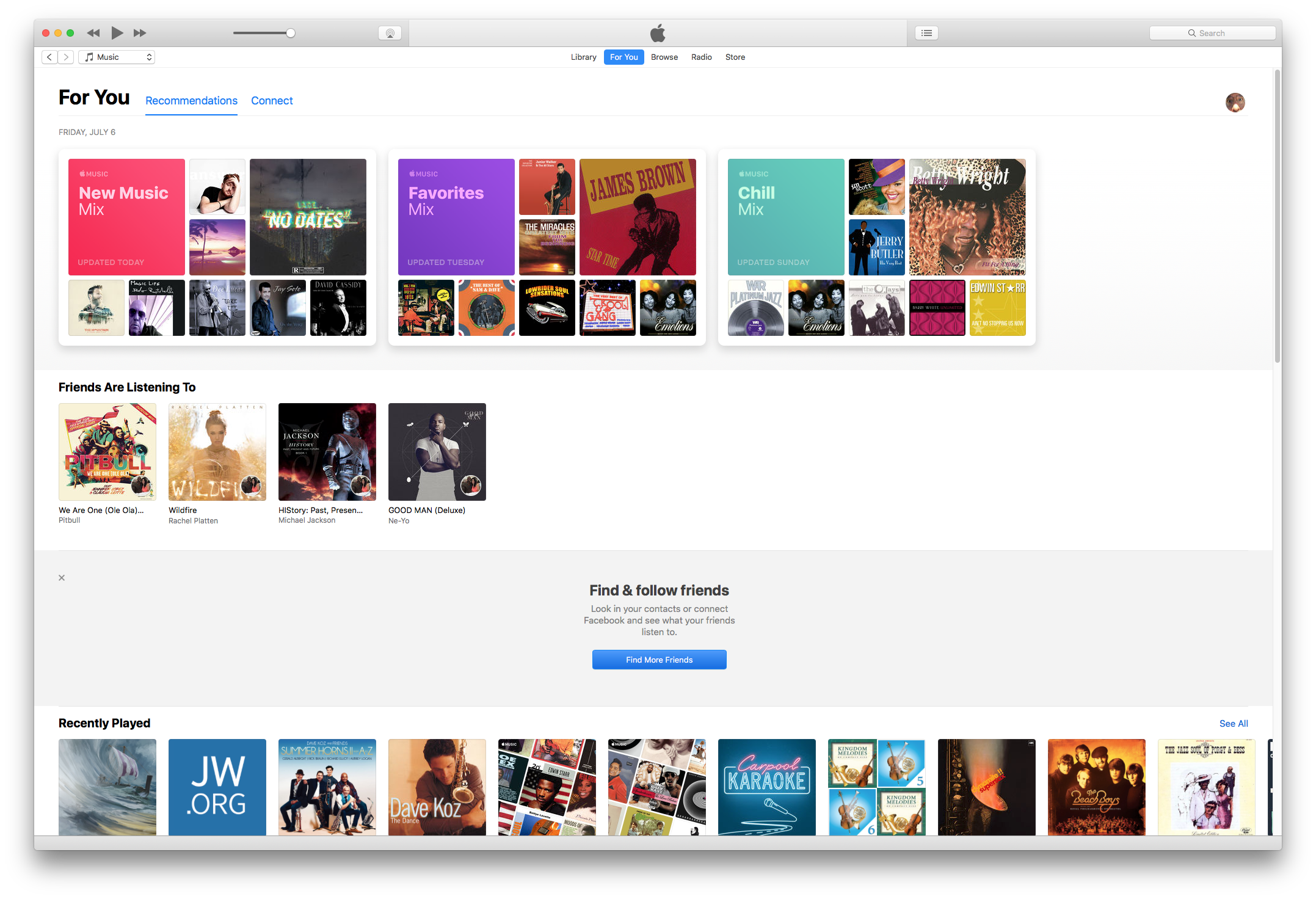1316x899 pixels.
Task: Open the Wildfire album artwork
Action: [217, 452]
